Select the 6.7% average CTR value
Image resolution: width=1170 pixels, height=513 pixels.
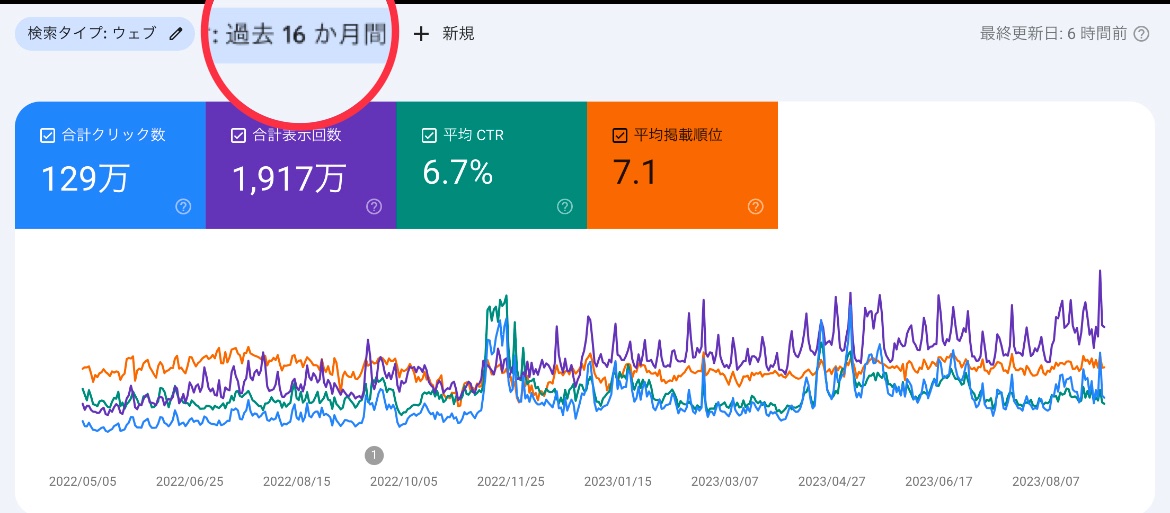457,173
